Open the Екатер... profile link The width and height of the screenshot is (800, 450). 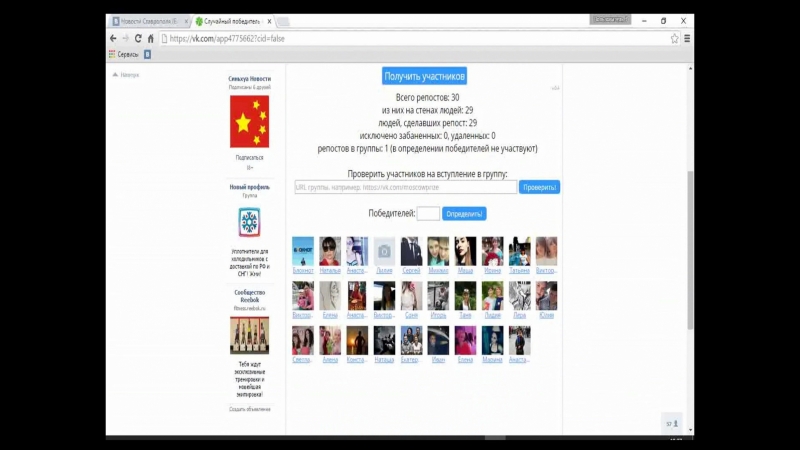point(411,360)
